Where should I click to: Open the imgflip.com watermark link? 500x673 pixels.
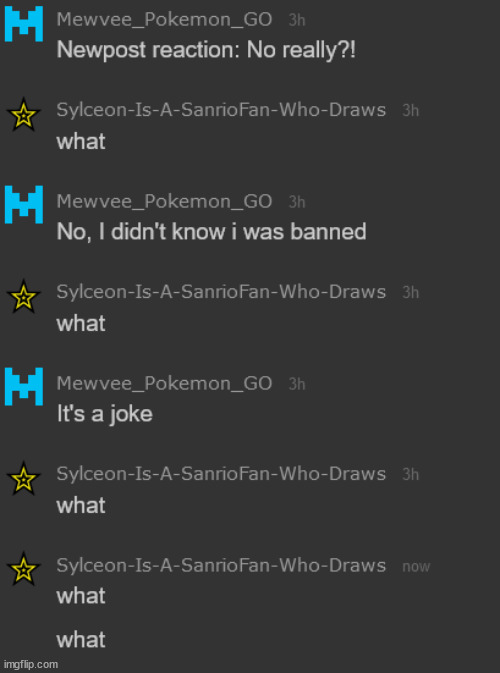tap(30, 664)
